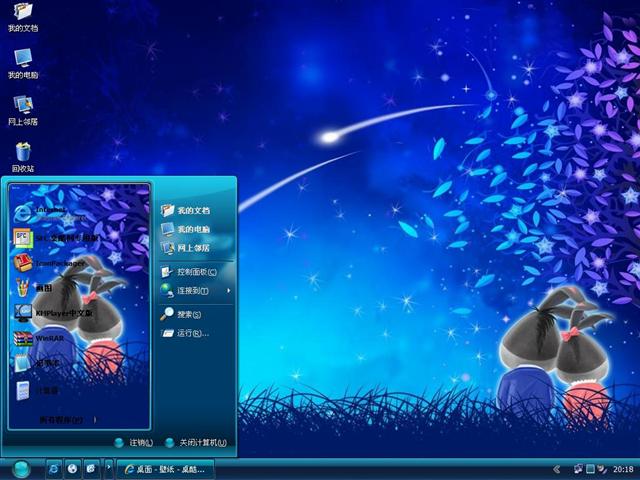Click the 20:18 taskbar clock
This screenshot has width=640, height=480.
[623, 469]
